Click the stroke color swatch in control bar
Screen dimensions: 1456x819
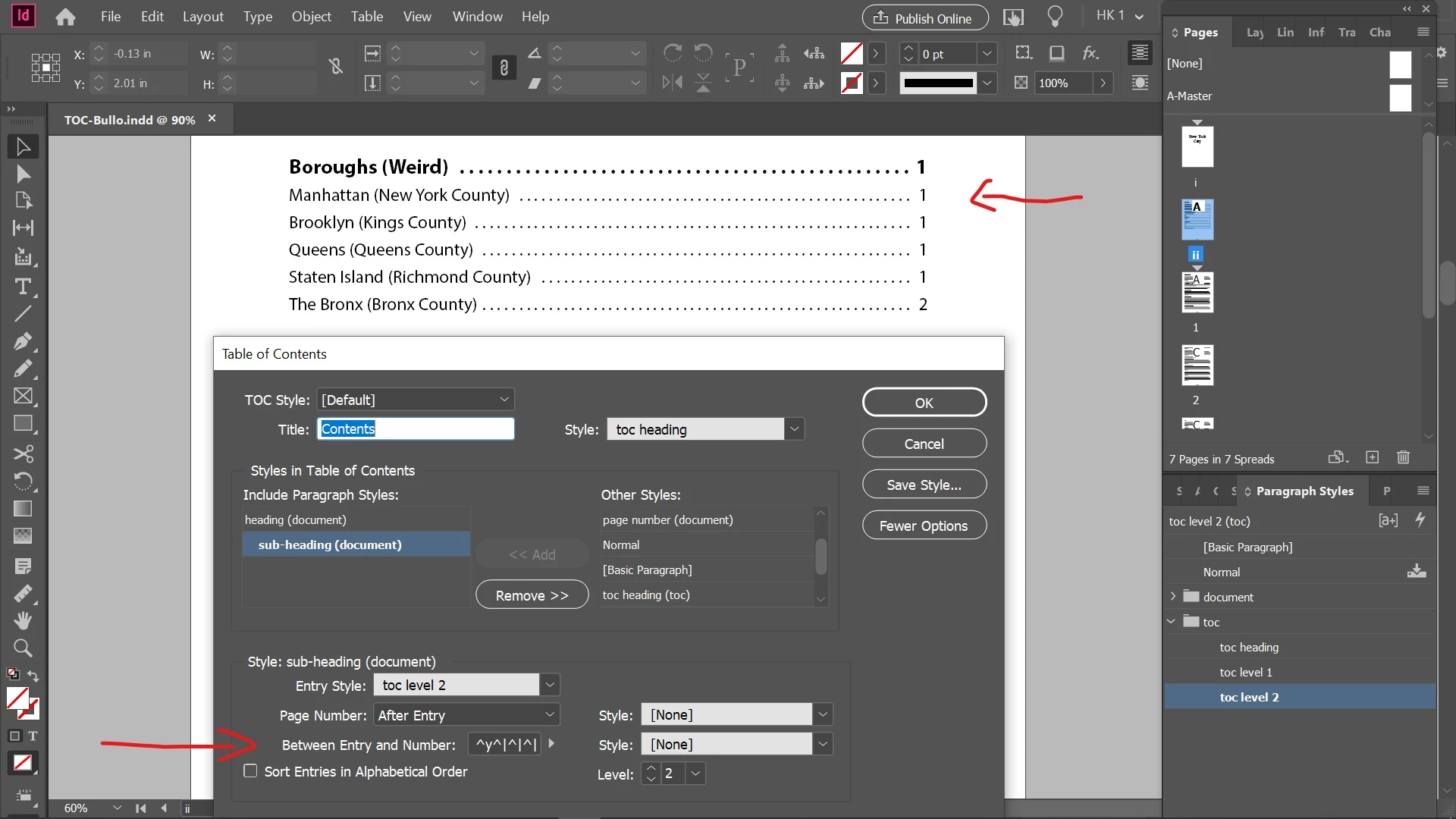[x=852, y=83]
